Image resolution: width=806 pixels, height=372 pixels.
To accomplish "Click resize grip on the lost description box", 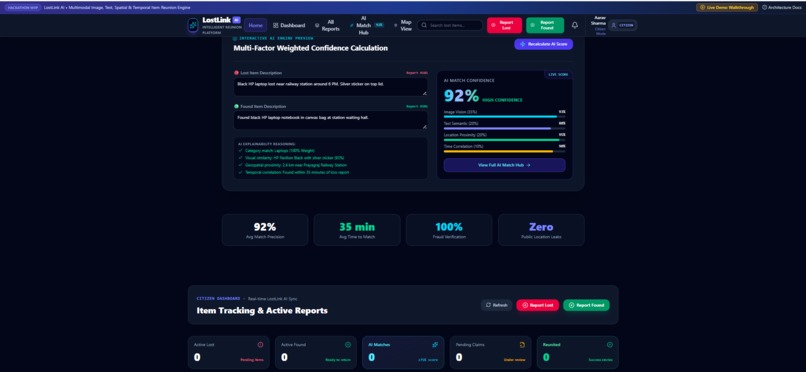I will 425,93.
